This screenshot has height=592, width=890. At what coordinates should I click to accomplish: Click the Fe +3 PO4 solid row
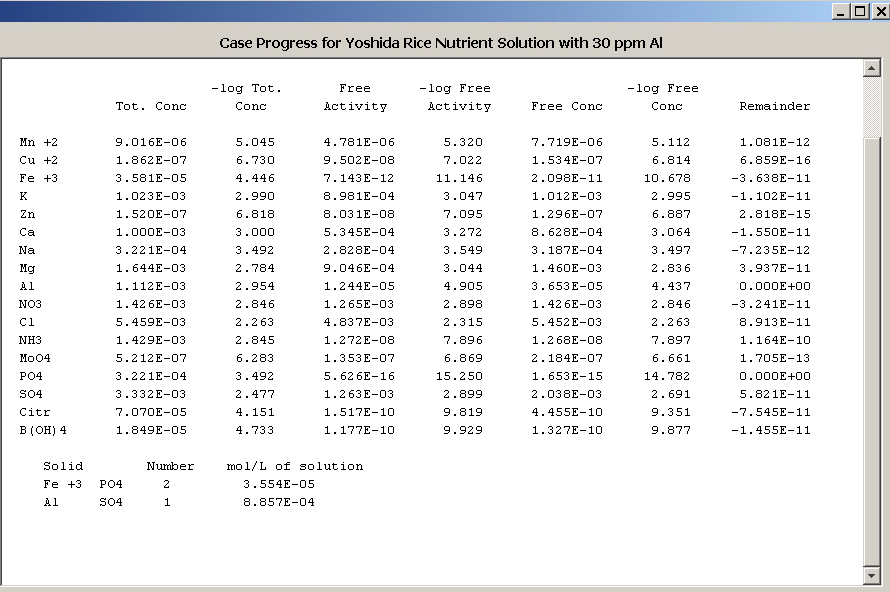(179, 484)
